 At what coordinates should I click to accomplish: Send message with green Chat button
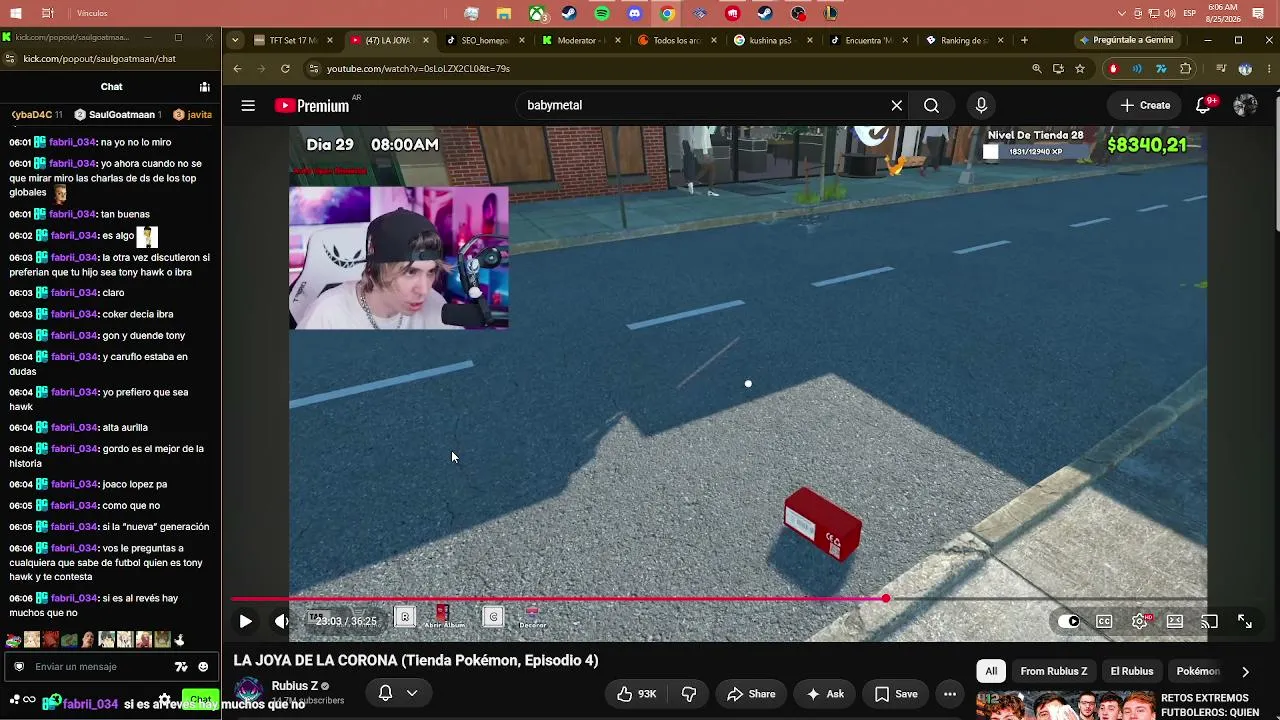click(201, 699)
